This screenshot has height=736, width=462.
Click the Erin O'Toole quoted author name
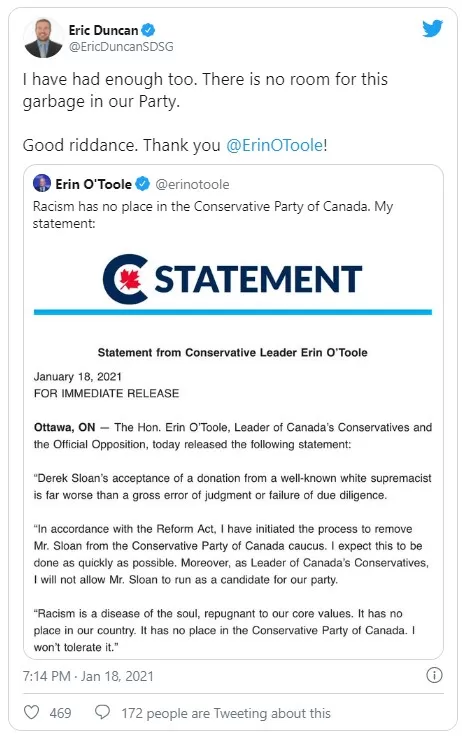[93, 184]
